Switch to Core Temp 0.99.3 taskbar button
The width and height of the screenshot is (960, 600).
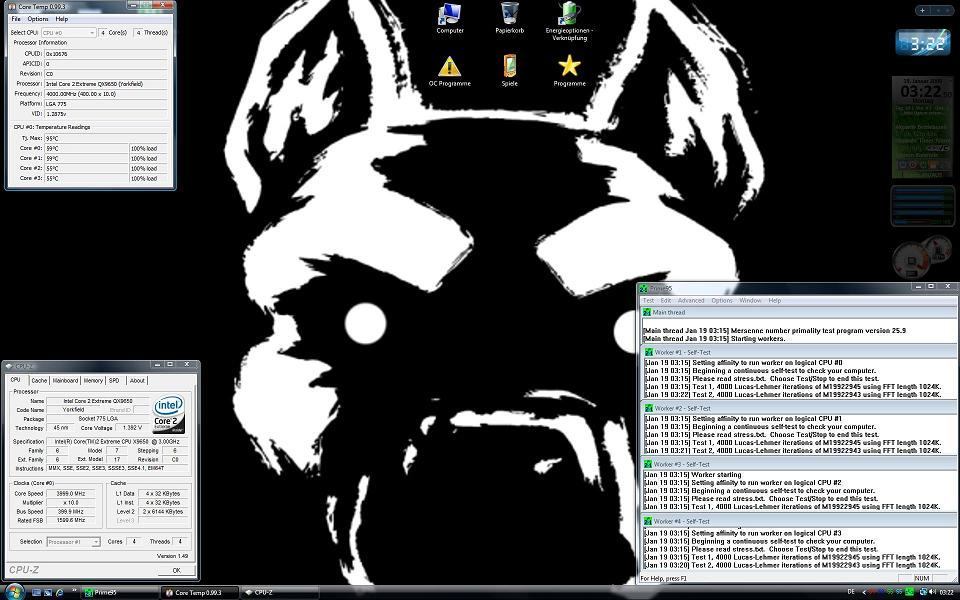[x=200, y=593]
